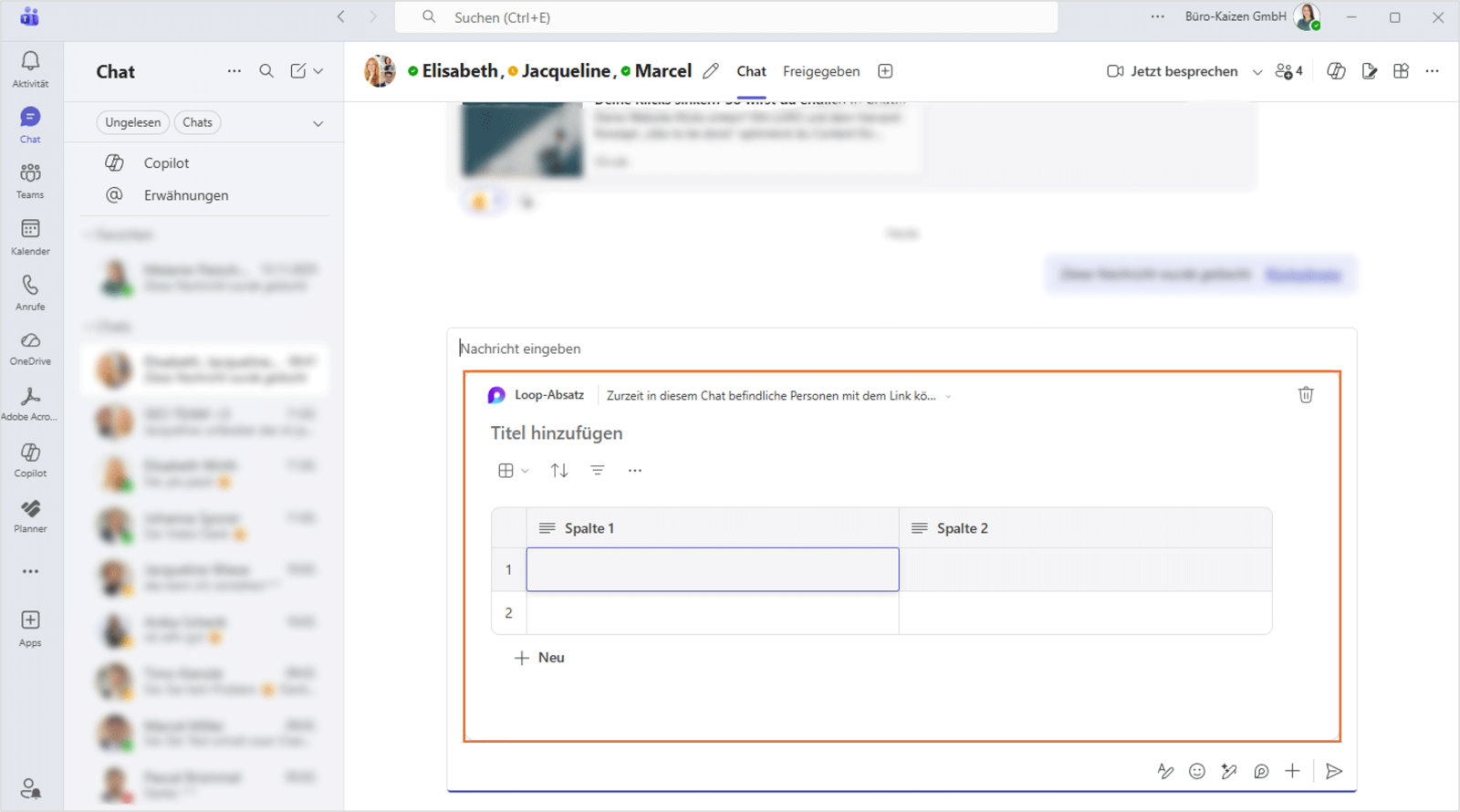Launch Adobe Acrobat app in sidebar

click(30, 404)
